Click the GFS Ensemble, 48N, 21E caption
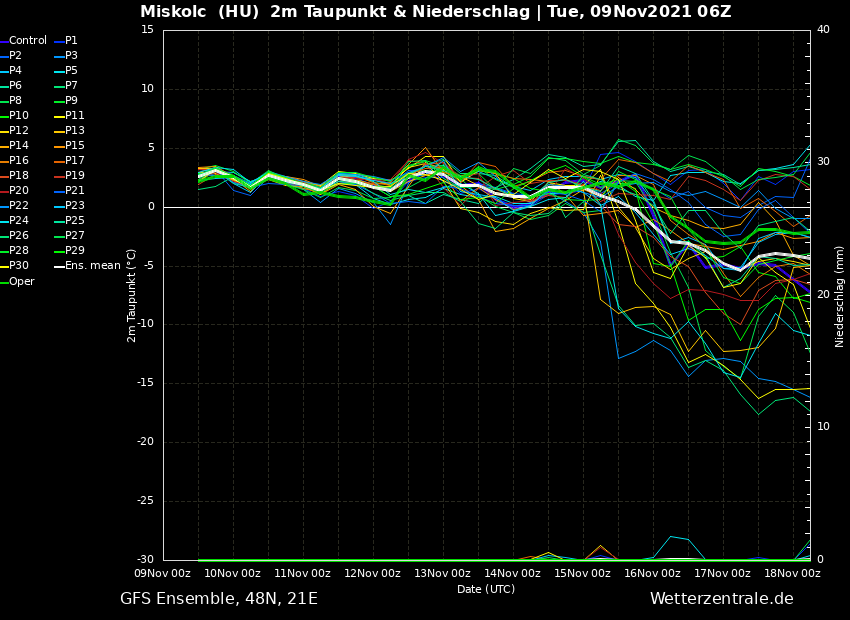850x620 pixels. point(219,599)
